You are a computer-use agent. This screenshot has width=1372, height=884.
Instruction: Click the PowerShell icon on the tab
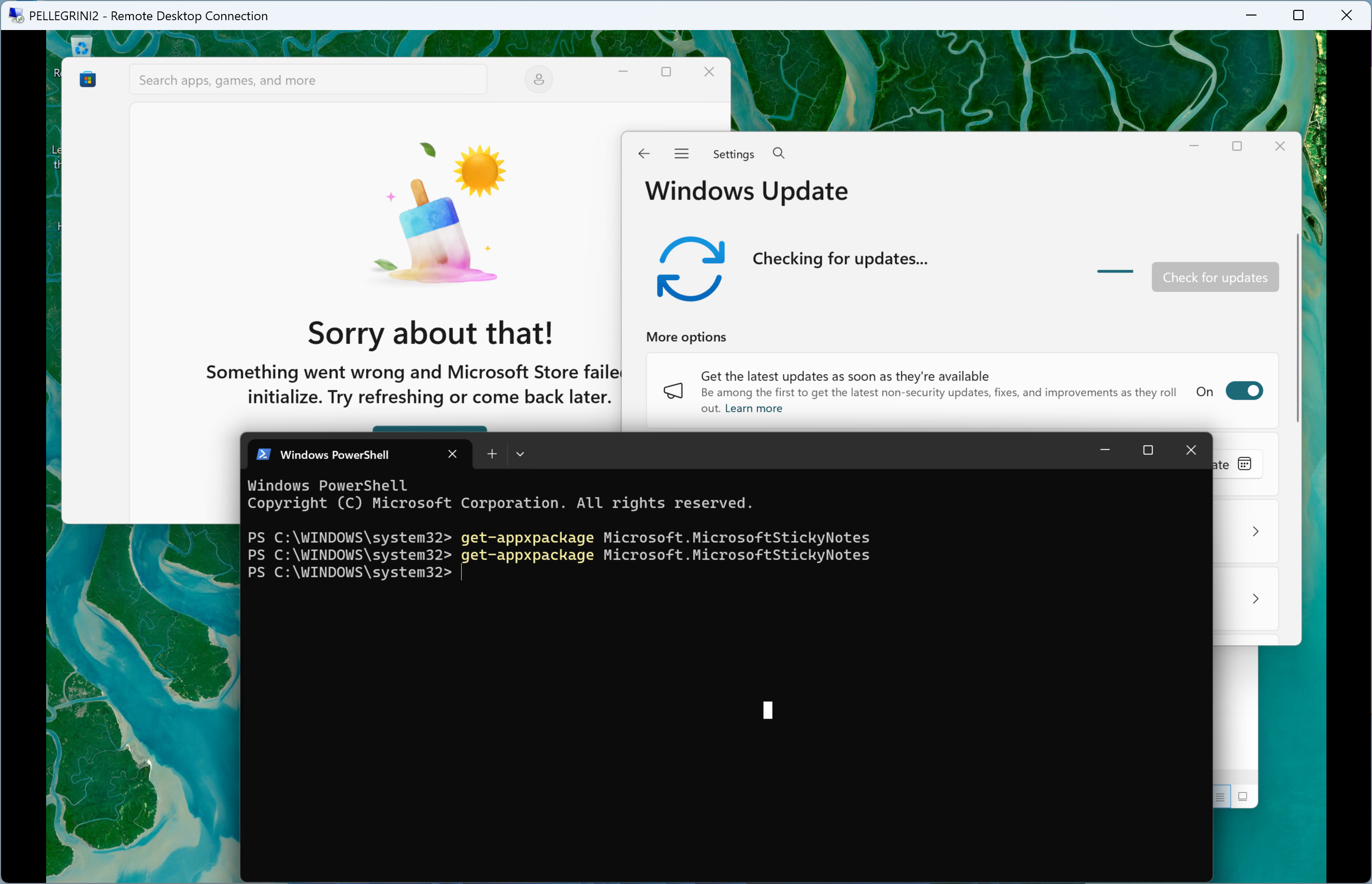263,454
